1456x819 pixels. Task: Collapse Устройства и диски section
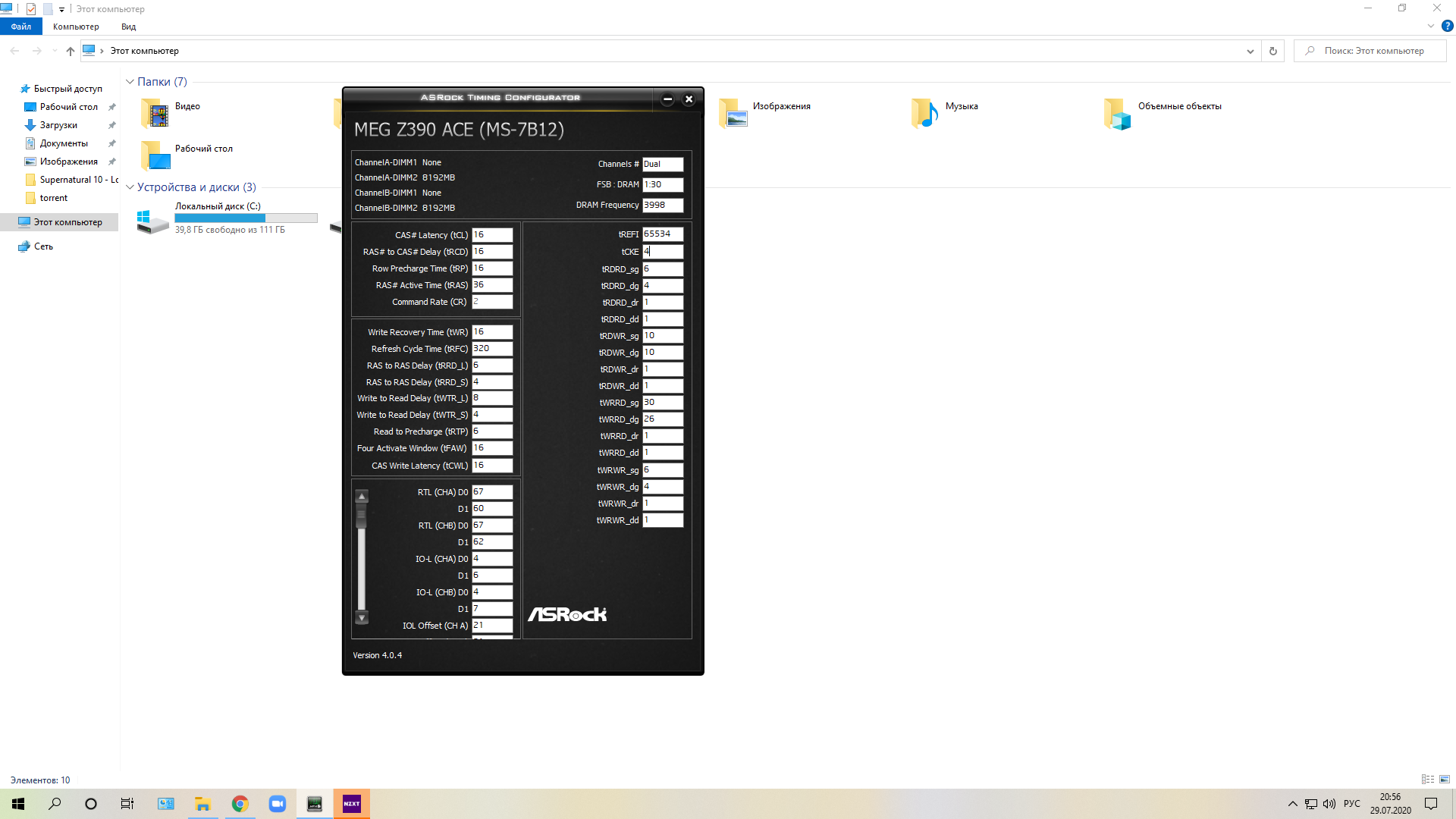130,187
